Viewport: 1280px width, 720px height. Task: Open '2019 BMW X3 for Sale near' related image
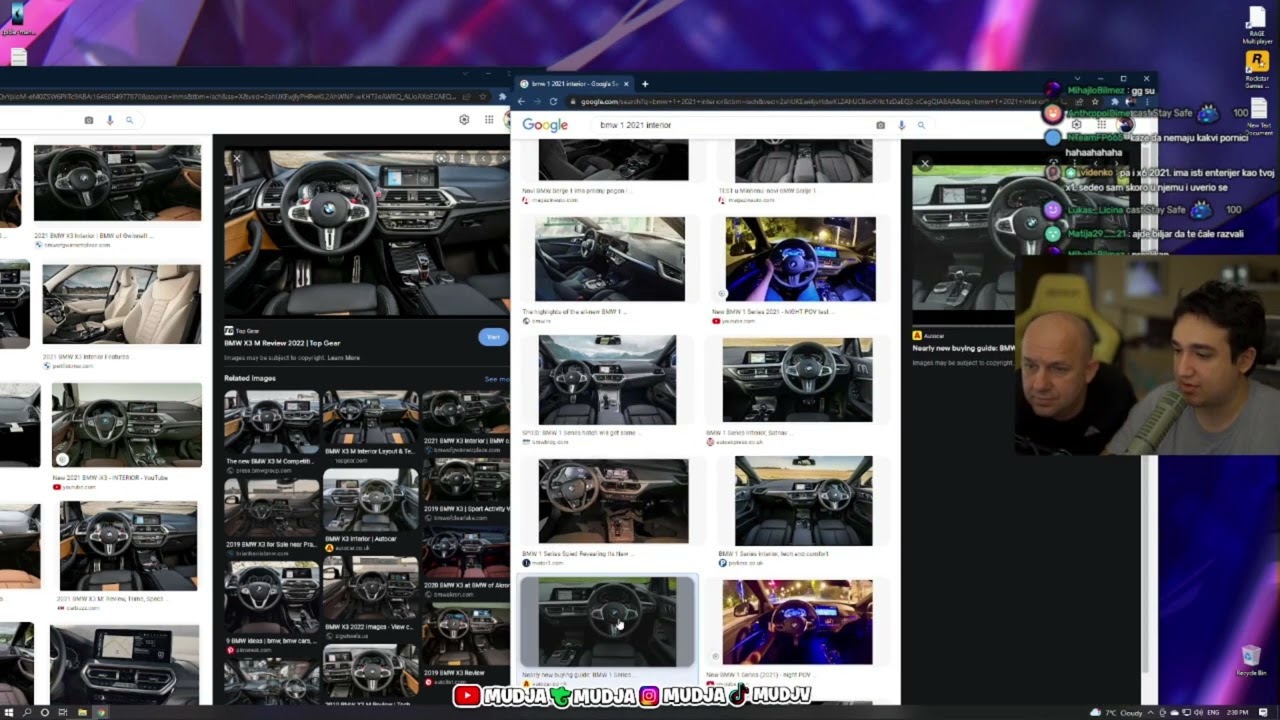tap(271, 508)
